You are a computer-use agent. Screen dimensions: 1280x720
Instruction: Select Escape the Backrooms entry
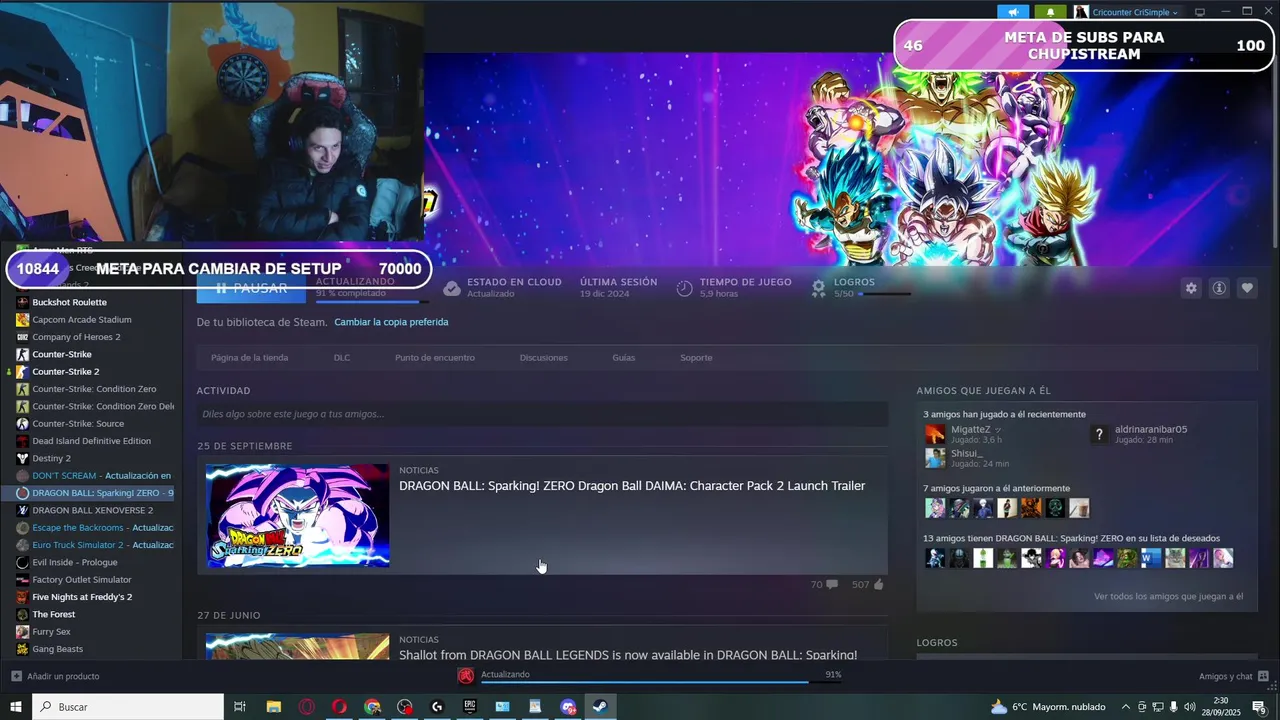tap(95, 528)
